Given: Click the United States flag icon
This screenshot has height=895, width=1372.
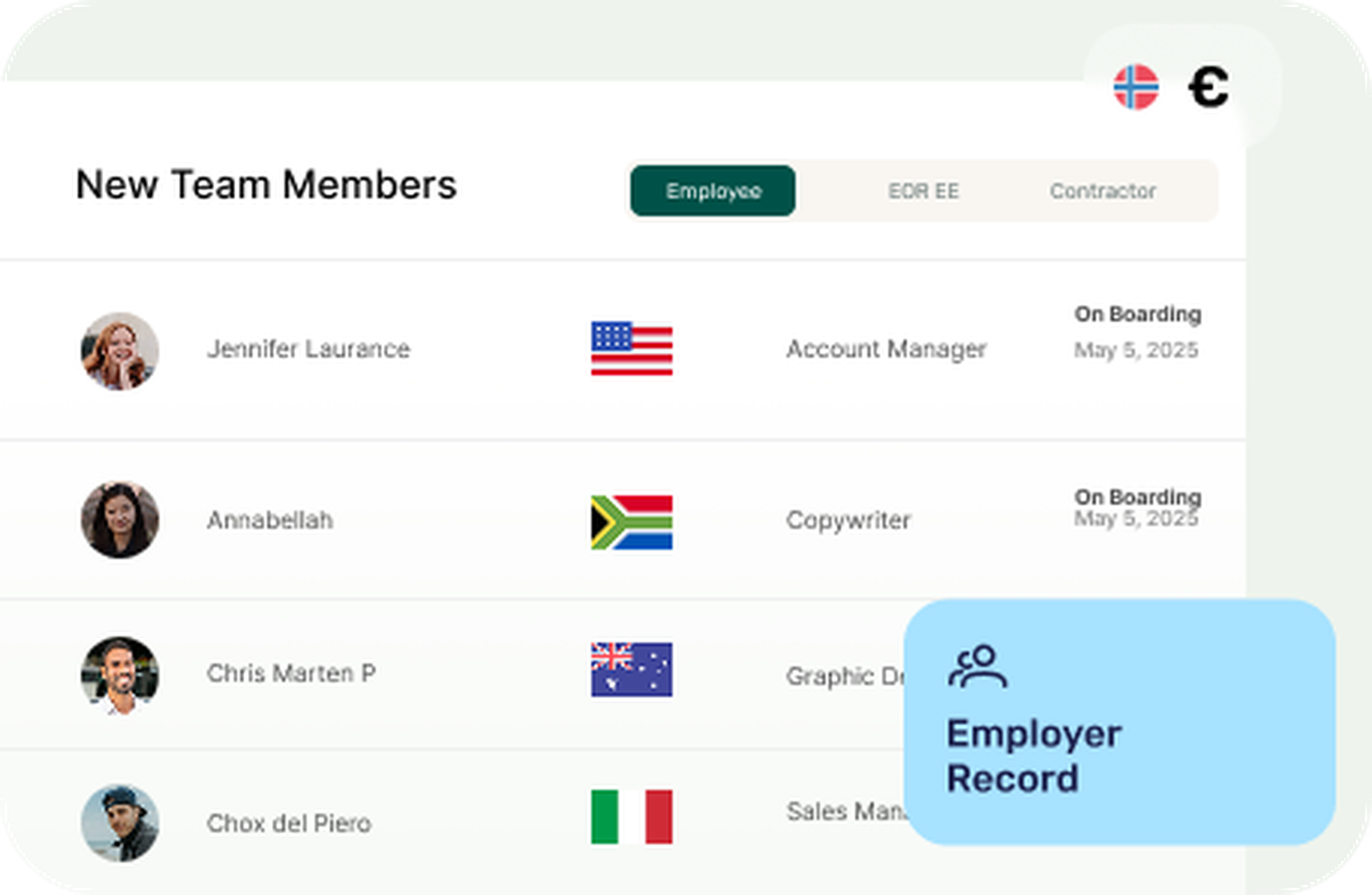Looking at the screenshot, I should [x=631, y=348].
